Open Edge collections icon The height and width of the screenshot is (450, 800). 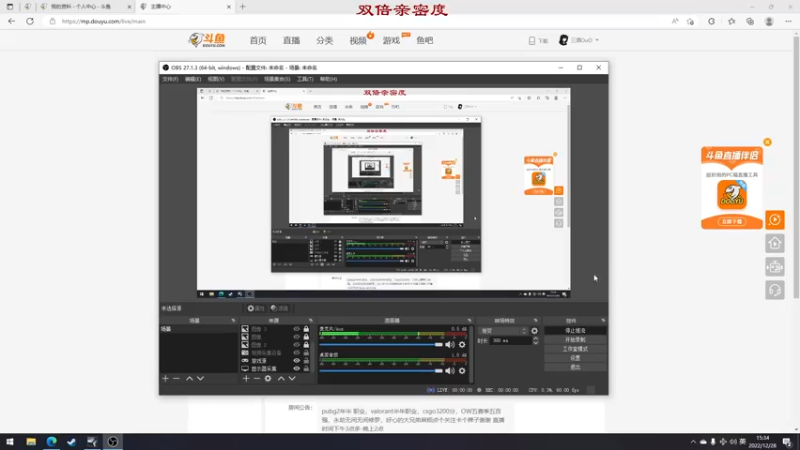750,21
